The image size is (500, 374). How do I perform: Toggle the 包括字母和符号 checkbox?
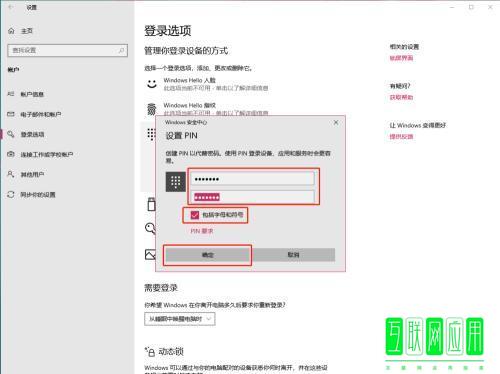pos(195,215)
